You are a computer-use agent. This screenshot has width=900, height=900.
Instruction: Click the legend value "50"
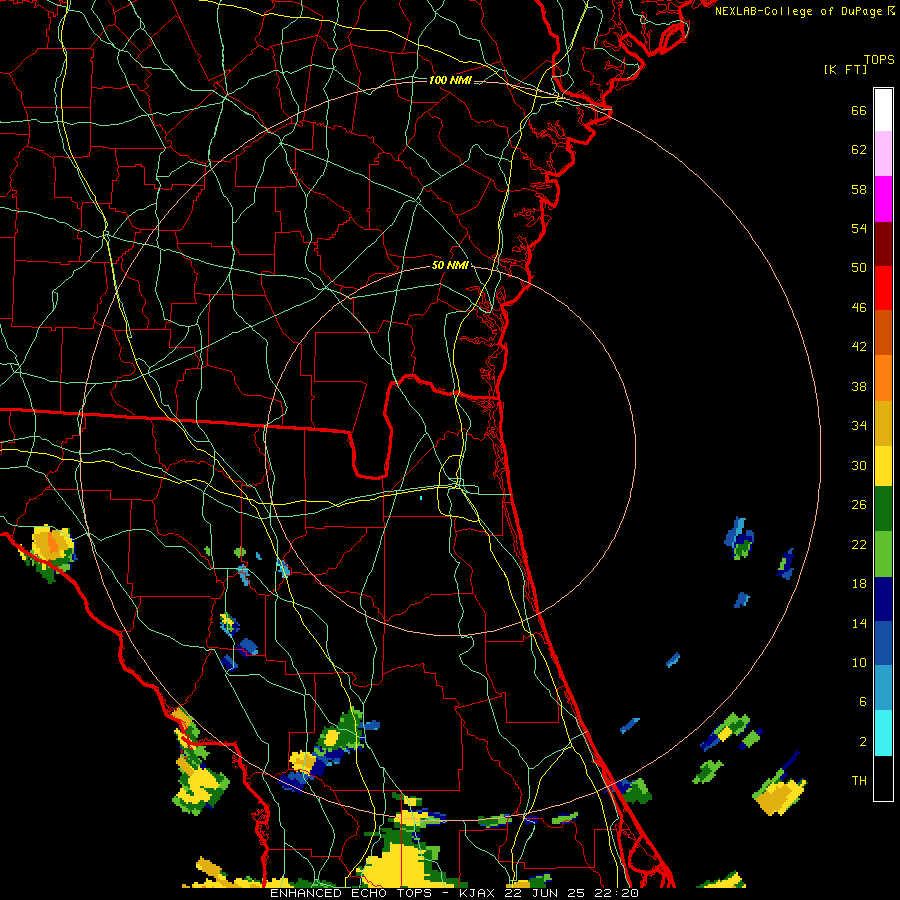click(x=859, y=268)
